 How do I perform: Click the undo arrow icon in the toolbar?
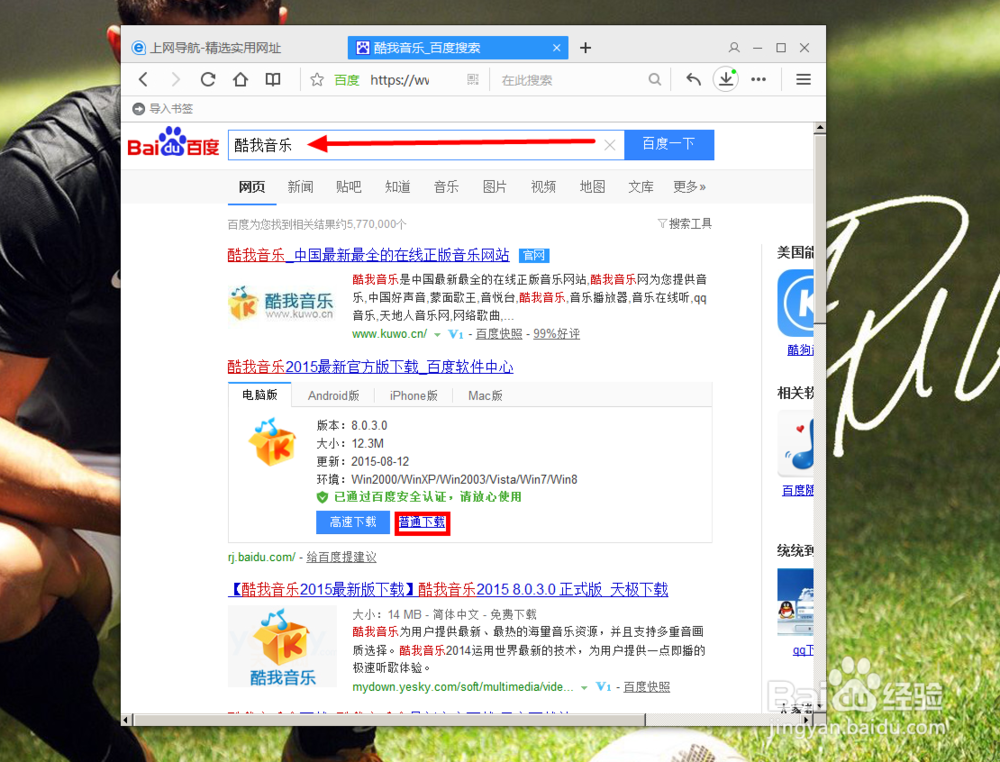click(x=693, y=80)
